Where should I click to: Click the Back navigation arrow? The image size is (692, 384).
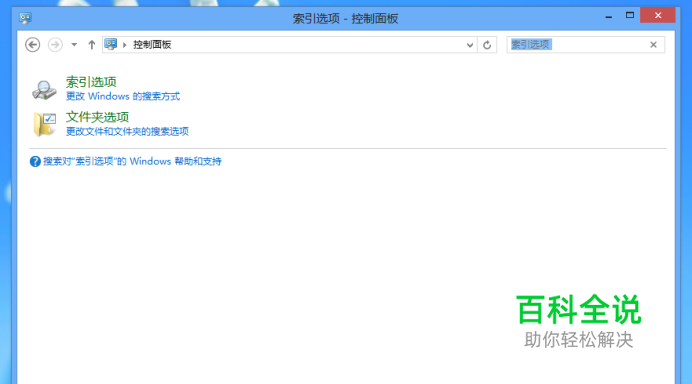33,45
